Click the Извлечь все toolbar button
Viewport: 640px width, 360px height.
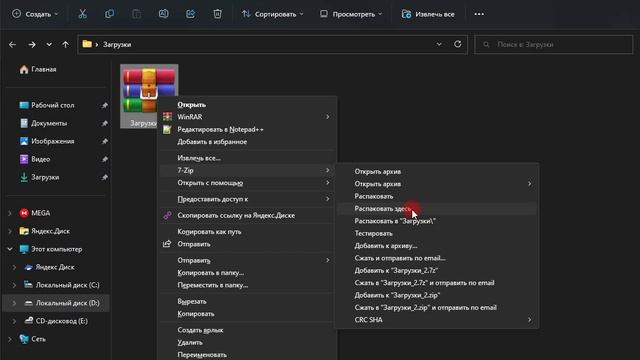428,14
